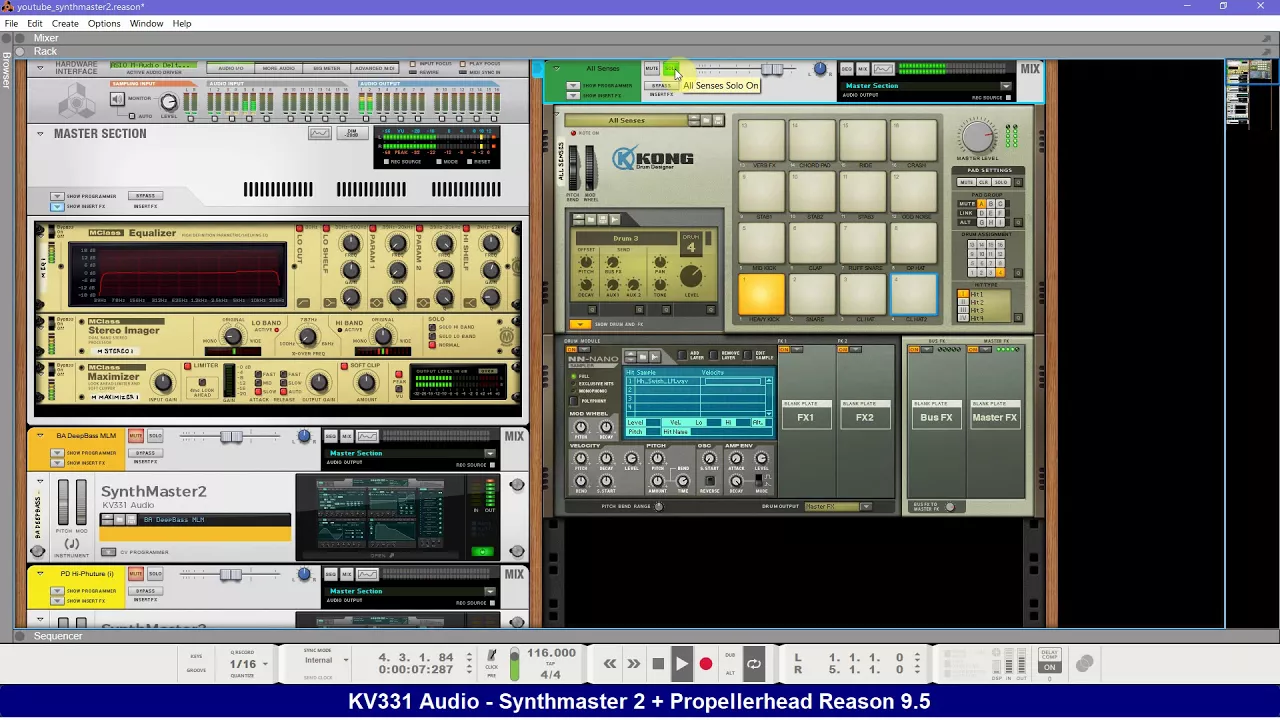Open the Sync Mode Internal dropdown

[x=326, y=660]
